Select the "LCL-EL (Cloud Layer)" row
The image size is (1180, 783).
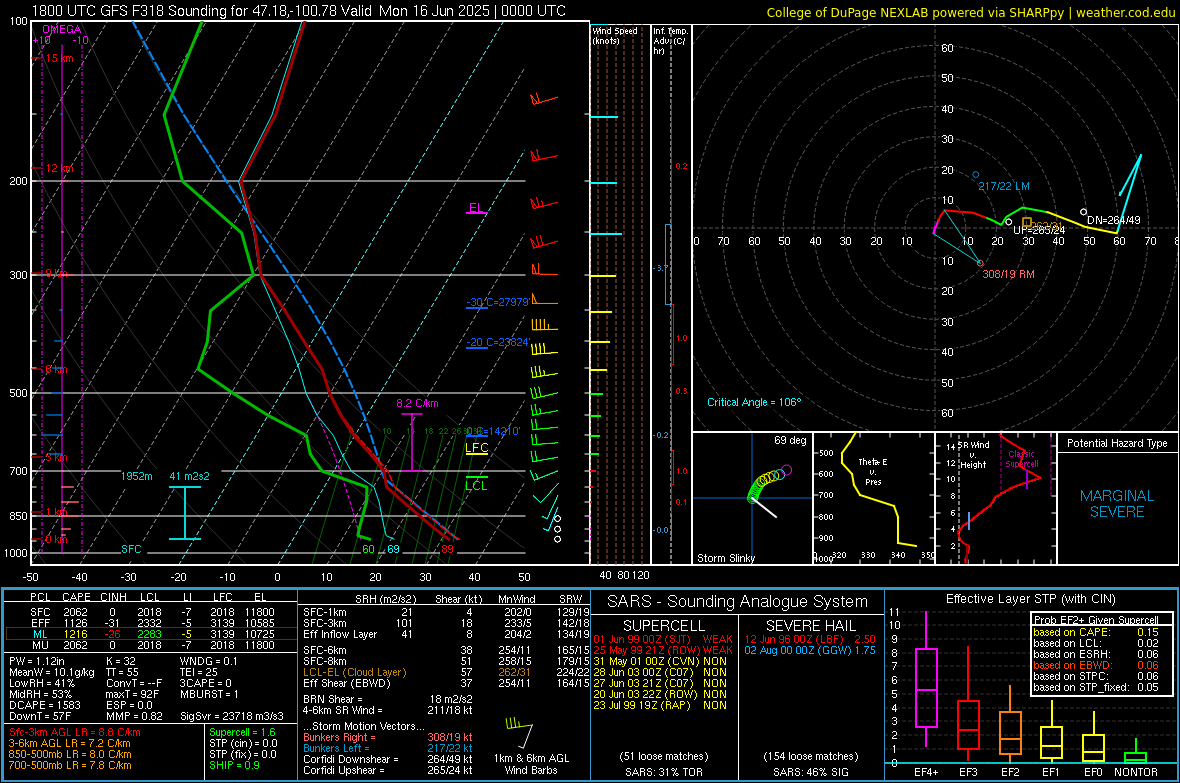point(446,672)
